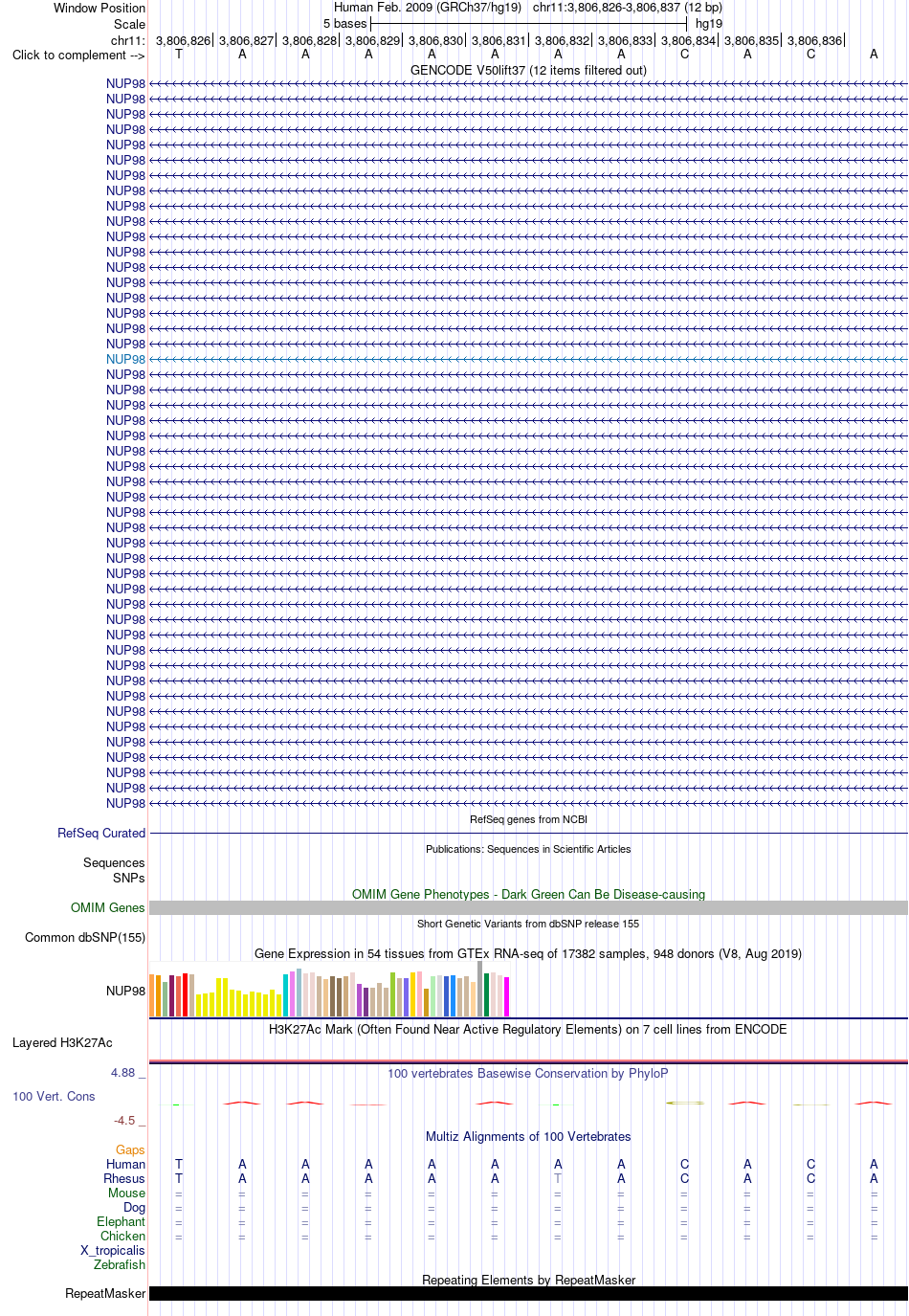Open 'Publications: Sequences in Scientific Articles' track title
This screenshot has width=909, height=1316.
pyautogui.click(x=528, y=850)
